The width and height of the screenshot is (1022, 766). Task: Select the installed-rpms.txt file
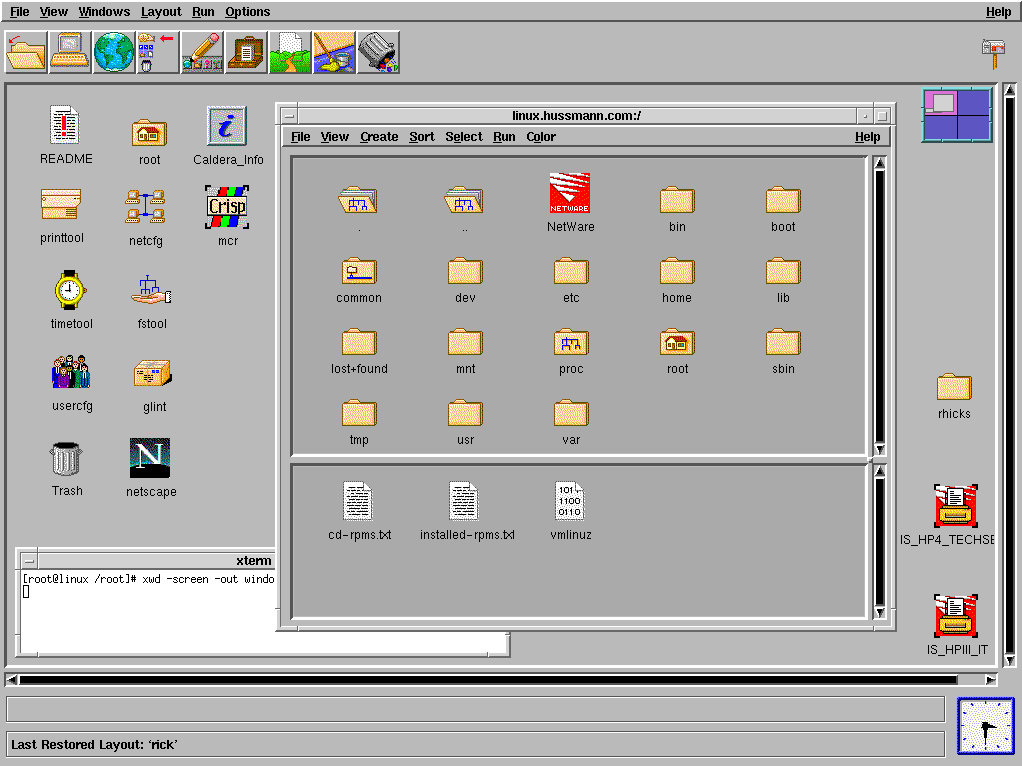[x=466, y=501]
